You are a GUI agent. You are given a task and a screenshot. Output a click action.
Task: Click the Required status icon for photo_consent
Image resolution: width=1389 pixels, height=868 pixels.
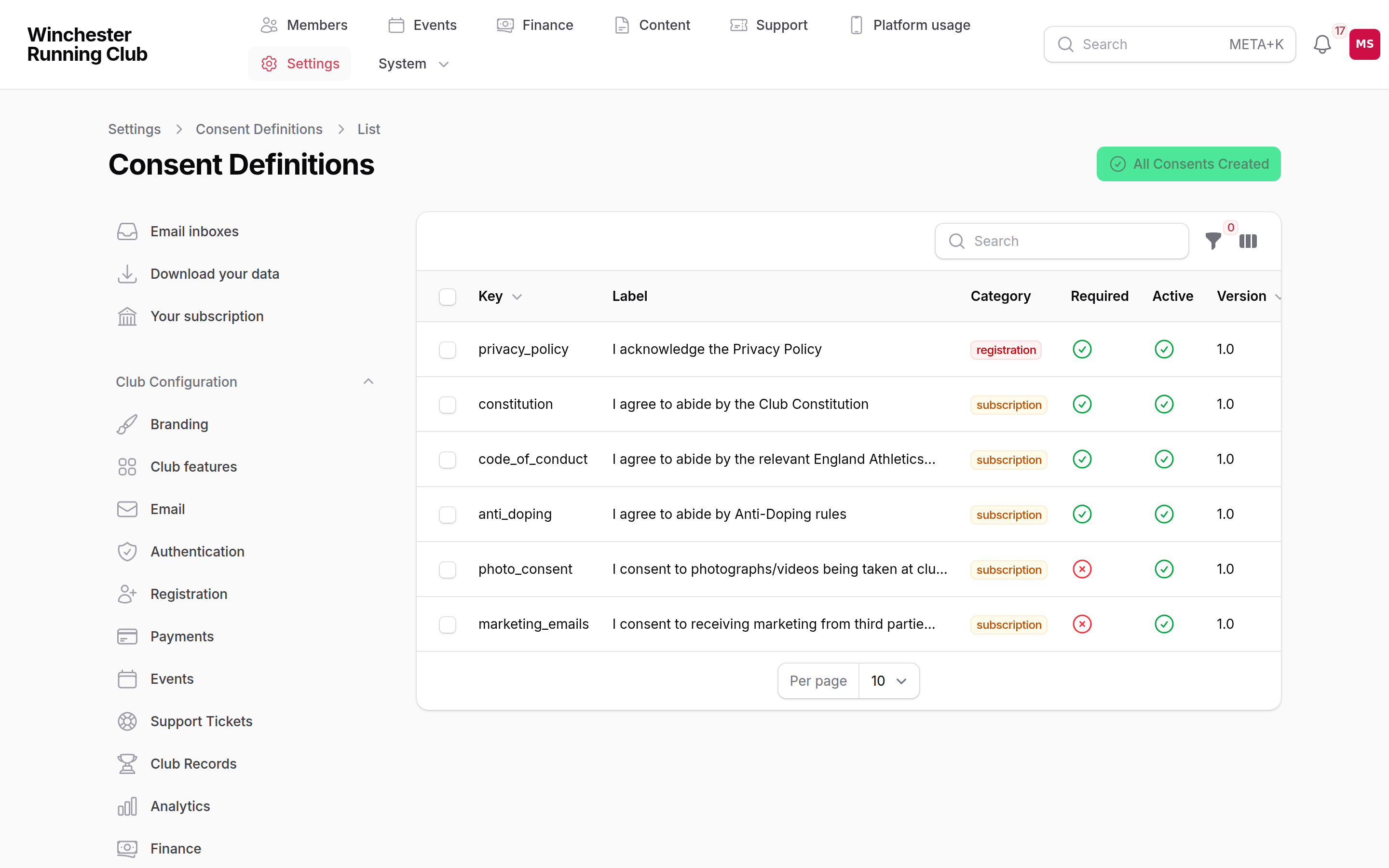click(x=1082, y=569)
